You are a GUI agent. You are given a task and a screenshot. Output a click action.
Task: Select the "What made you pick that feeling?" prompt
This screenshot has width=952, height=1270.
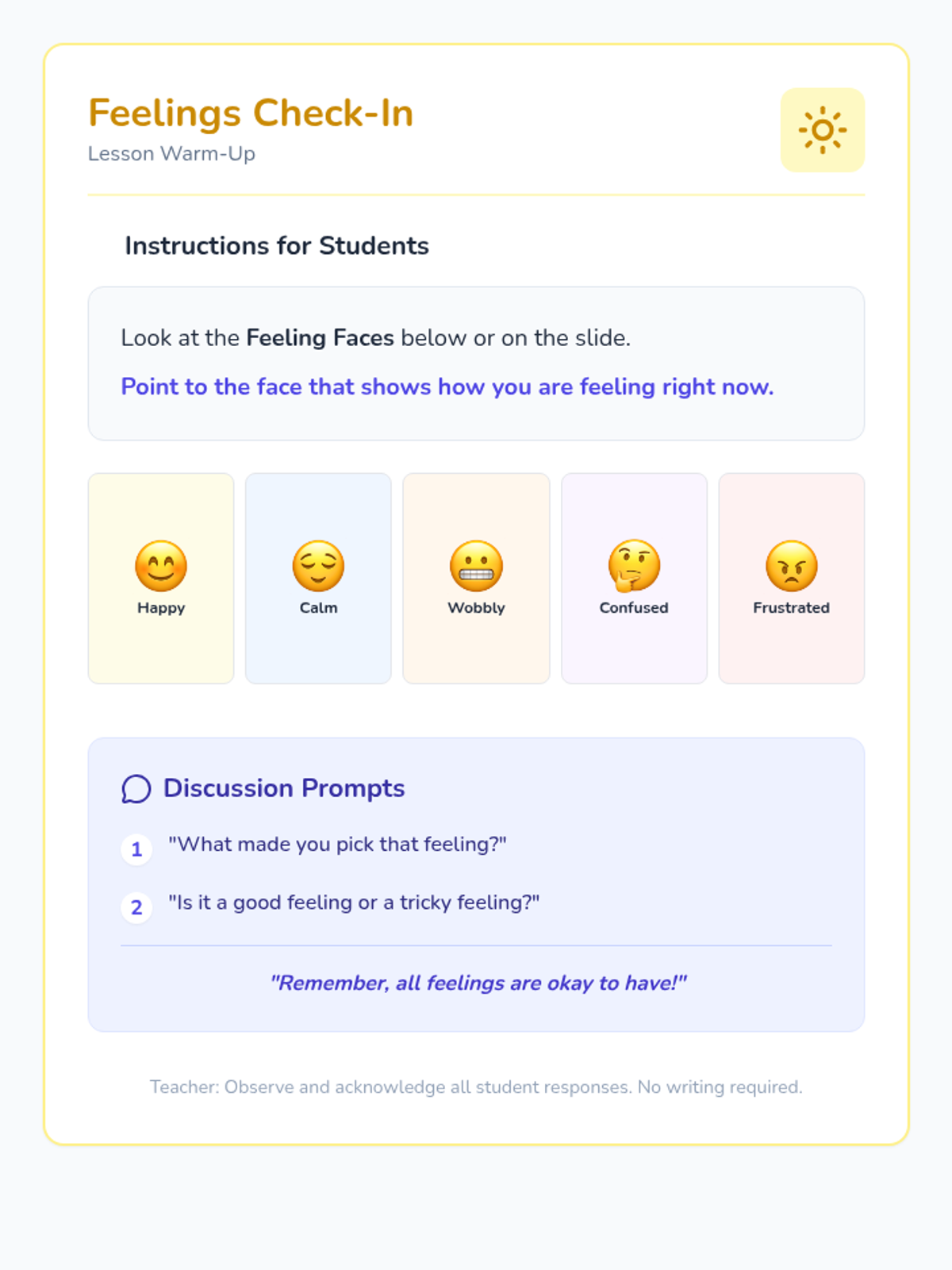tap(337, 844)
